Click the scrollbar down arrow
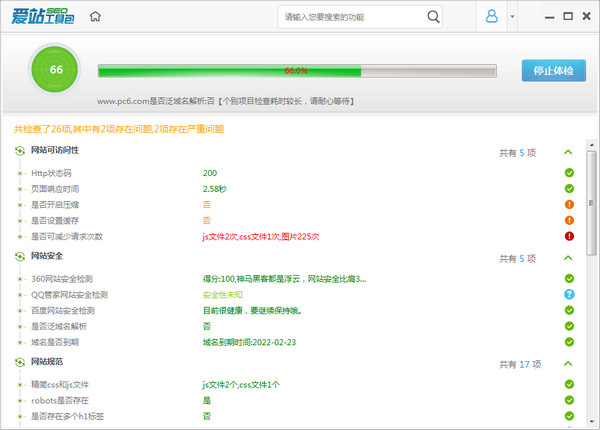The height and width of the screenshot is (430, 600). pyautogui.click(x=592, y=422)
